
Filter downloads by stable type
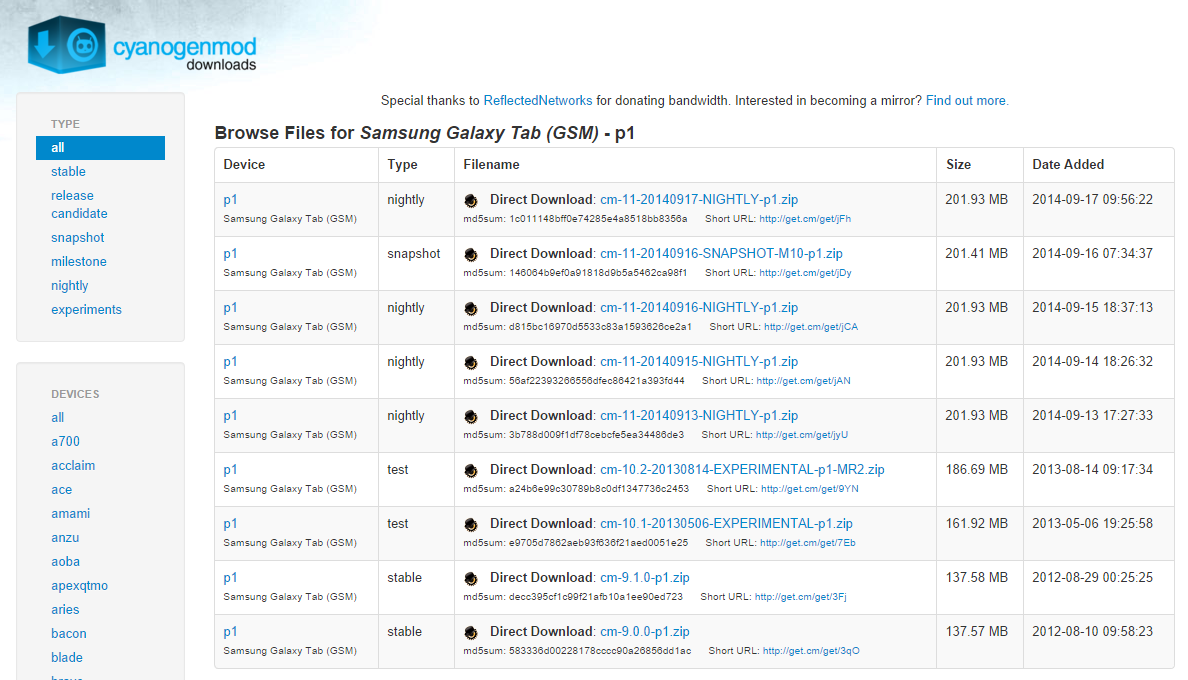(68, 172)
